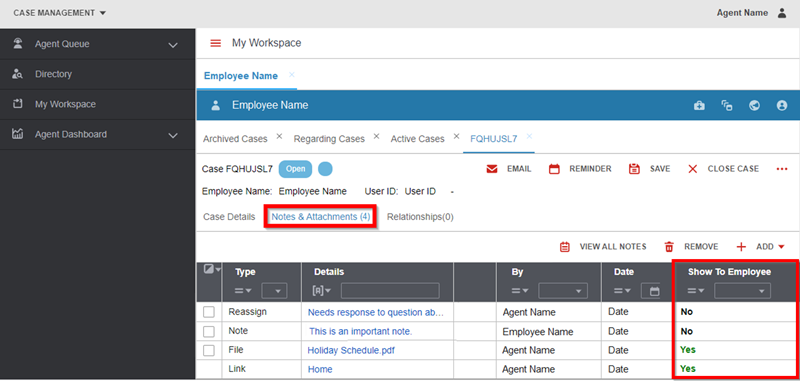
Task: Switch to Active Cases tab
Action: coord(417,139)
